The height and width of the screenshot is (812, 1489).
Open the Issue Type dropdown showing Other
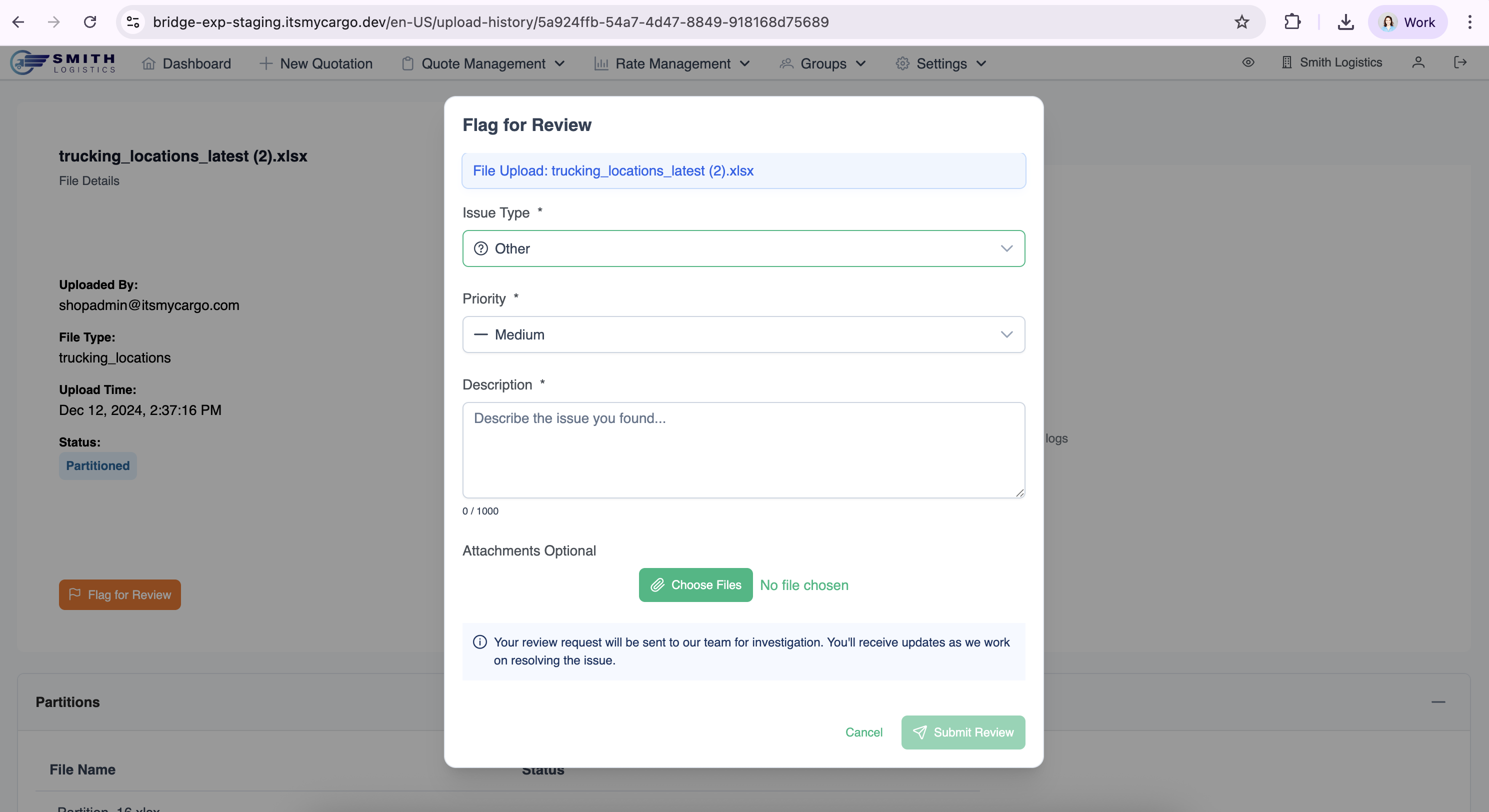[743, 248]
